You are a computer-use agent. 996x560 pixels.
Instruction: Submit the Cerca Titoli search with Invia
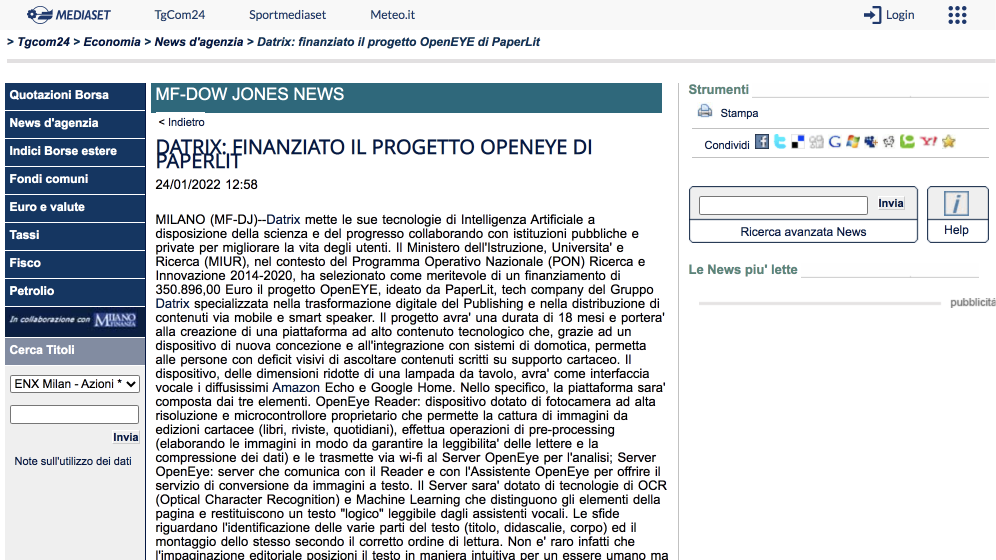(126, 437)
